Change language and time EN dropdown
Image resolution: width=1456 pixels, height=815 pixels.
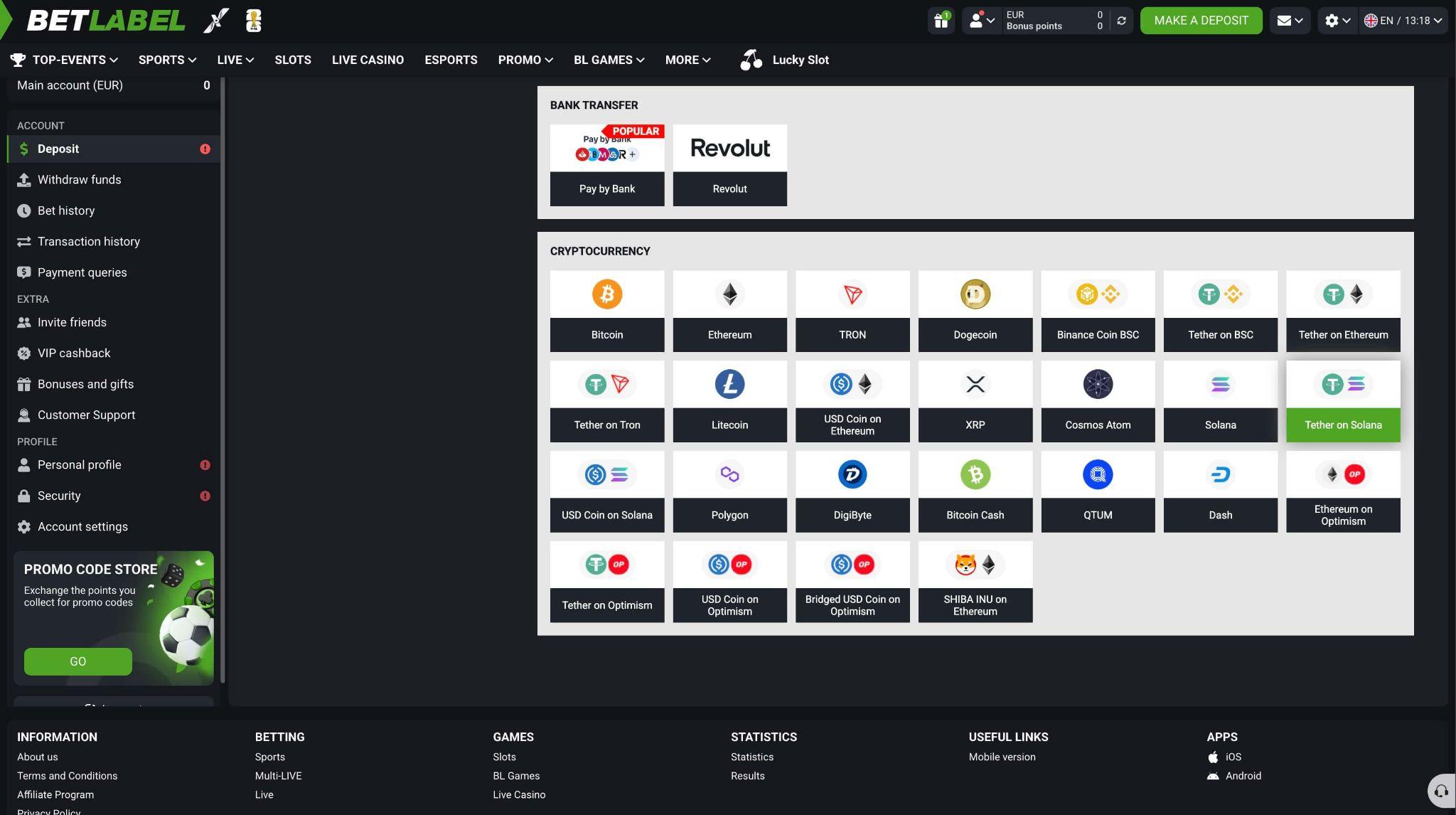1403,21
